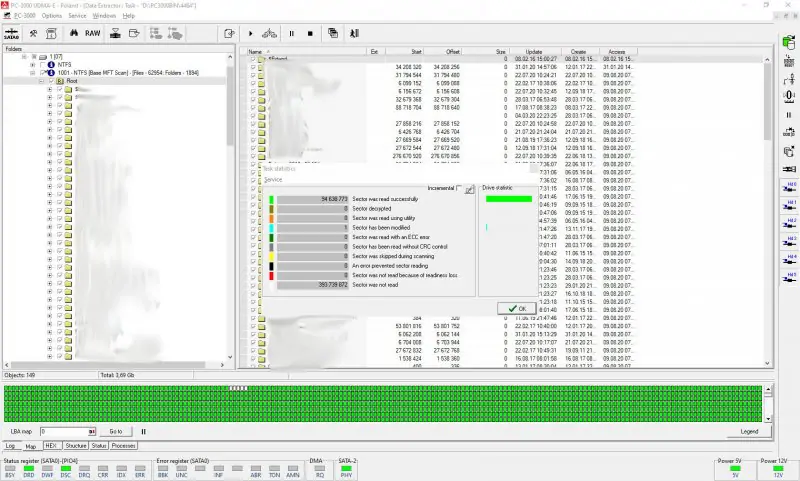Switch to the Log tab
The height and width of the screenshot is (481, 800).
click(x=10, y=446)
